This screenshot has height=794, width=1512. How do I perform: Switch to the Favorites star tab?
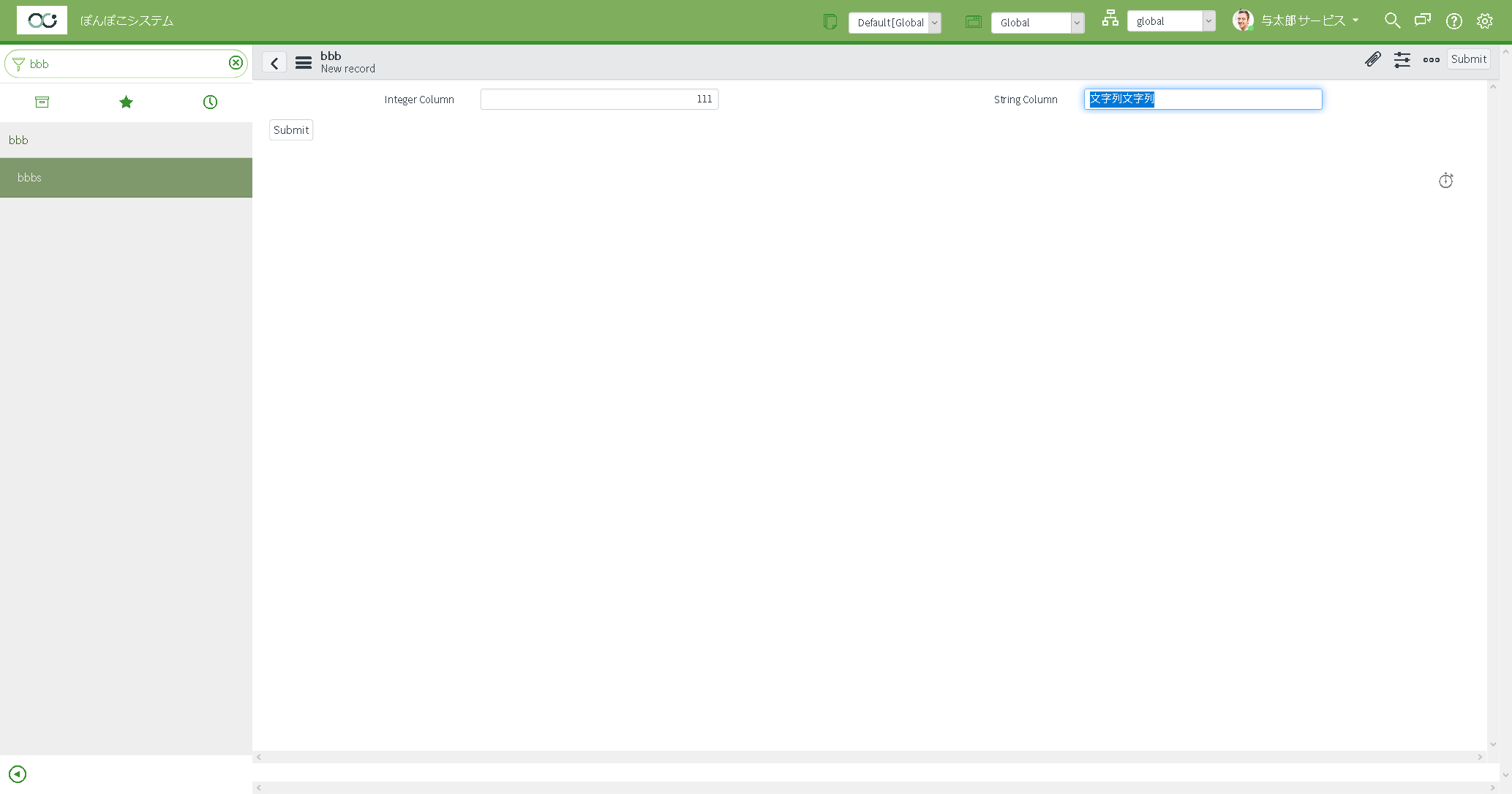point(126,102)
